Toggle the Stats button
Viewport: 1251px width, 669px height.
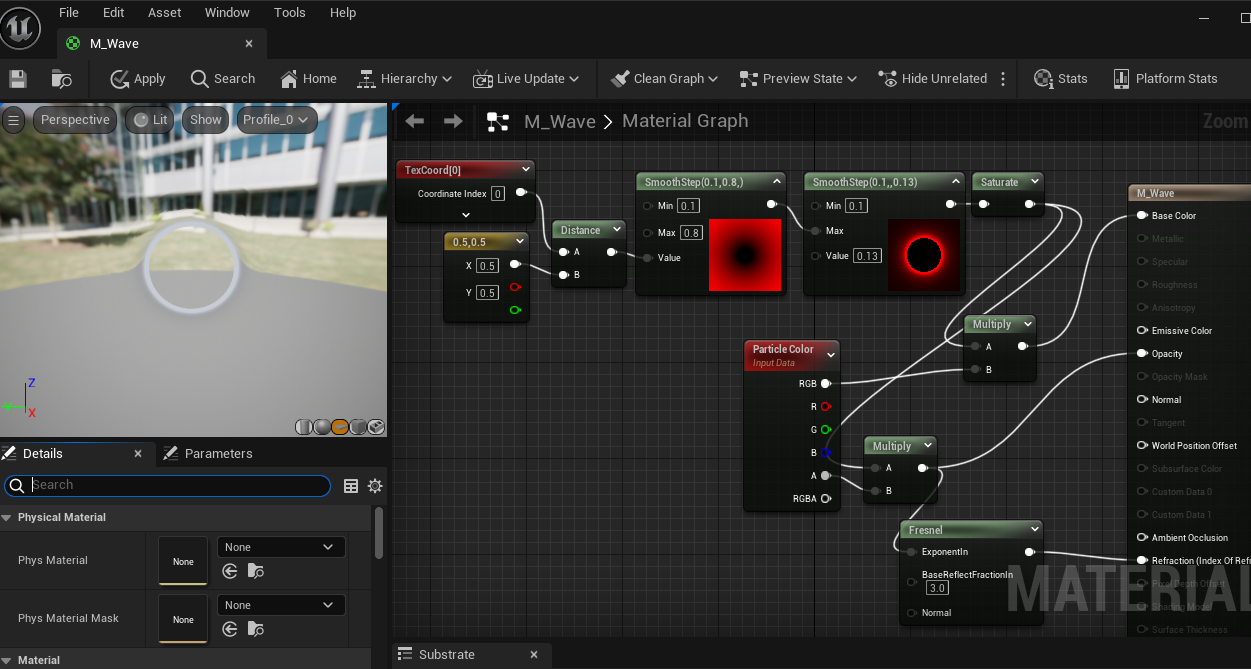pyautogui.click(x=1060, y=79)
